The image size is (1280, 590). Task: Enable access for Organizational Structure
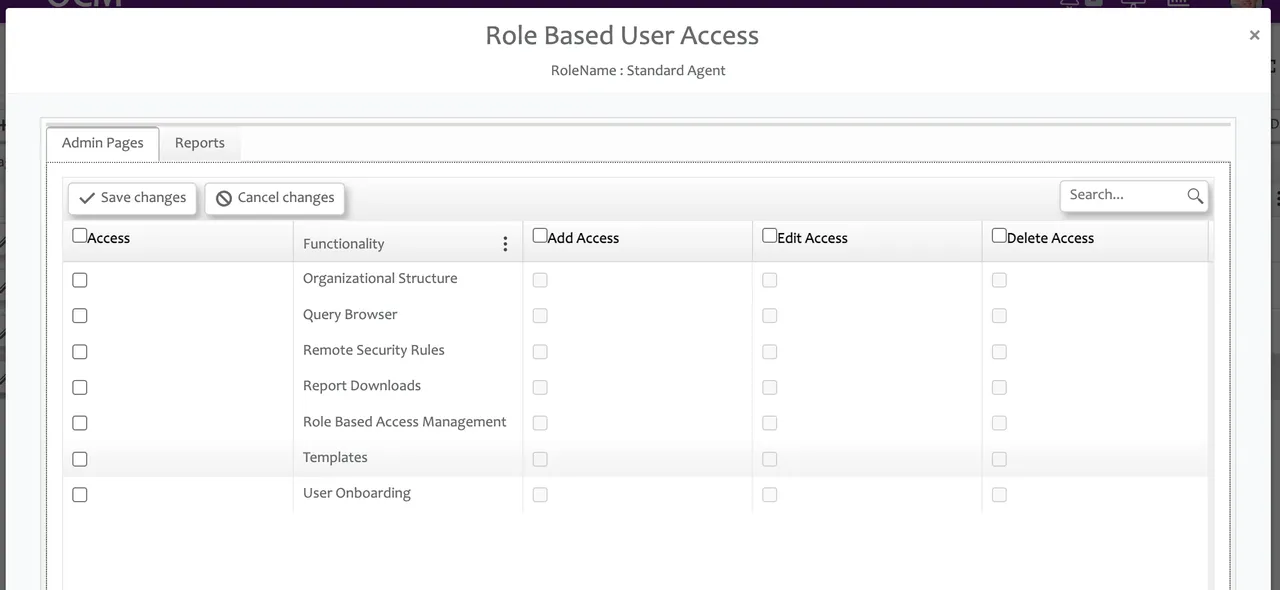pyautogui.click(x=80, y=280)
